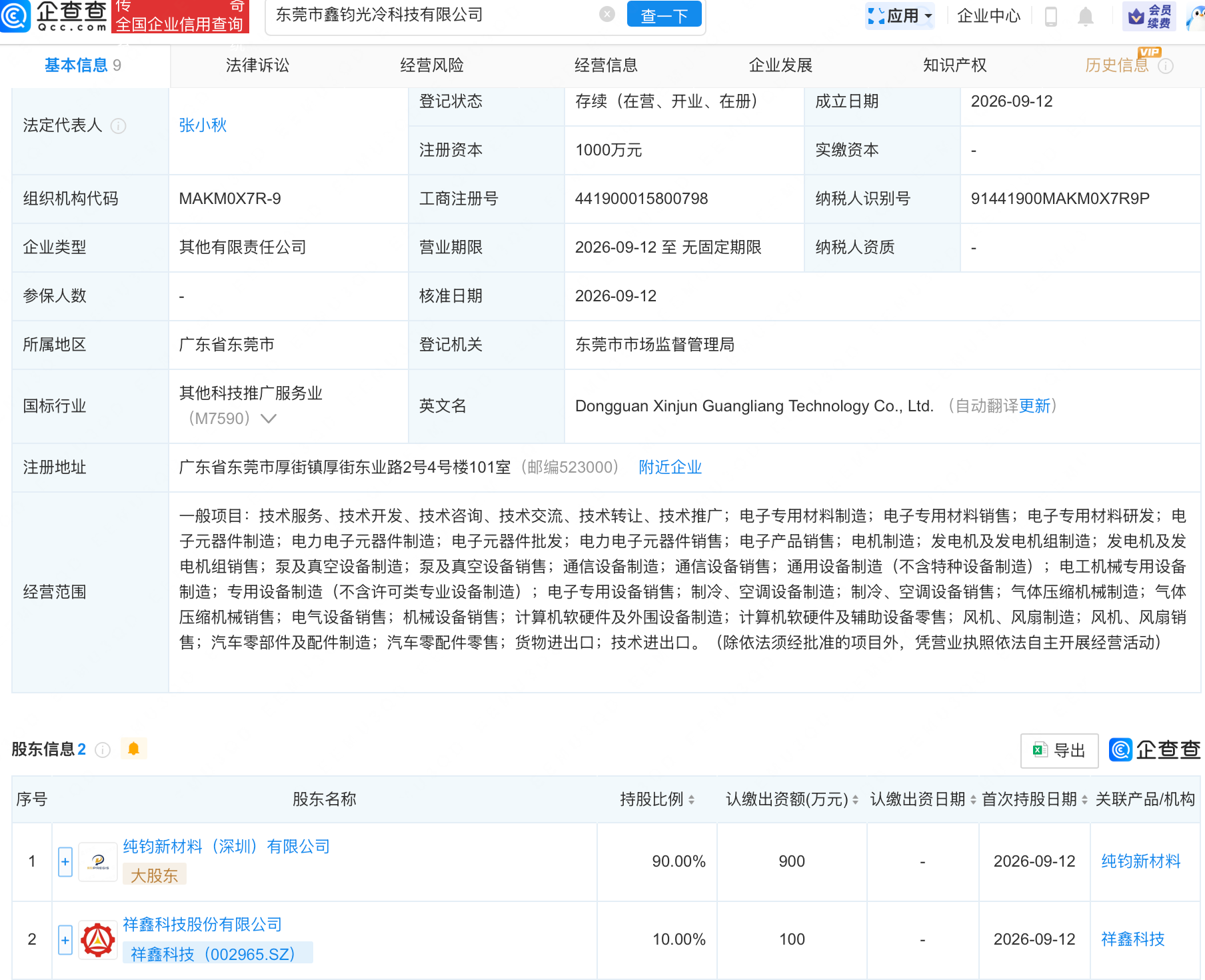The width and height of the screenshot is (1205, 980).
Task: Click info icon next to 法定代表人
Action: 118,126
